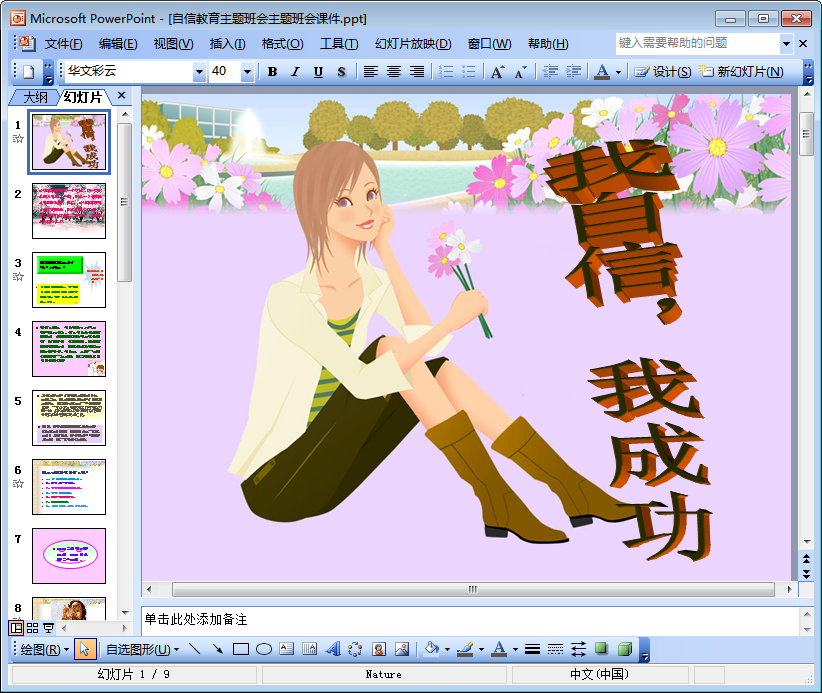
Task: Align text right
Action: pos(417,72)
